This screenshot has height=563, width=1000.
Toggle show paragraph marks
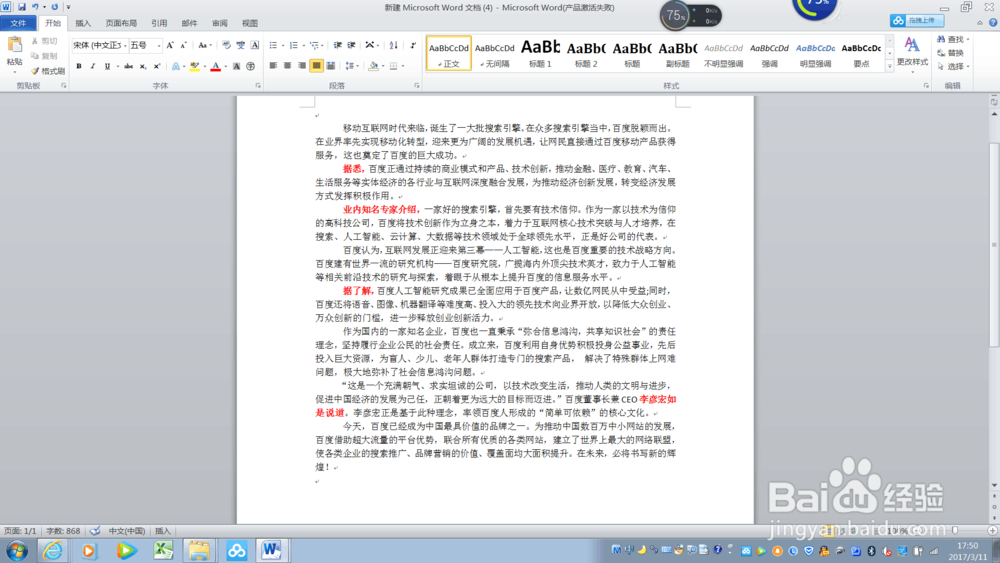(413, 45)
